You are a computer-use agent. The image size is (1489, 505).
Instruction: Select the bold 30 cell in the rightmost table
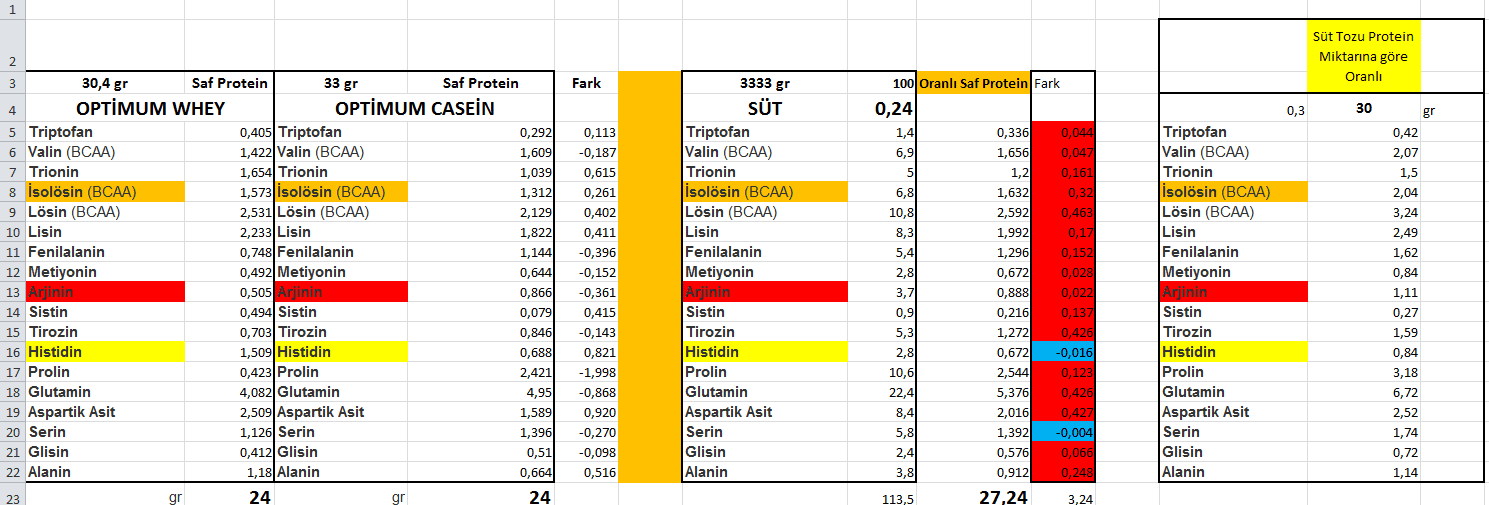point(1363,109)
